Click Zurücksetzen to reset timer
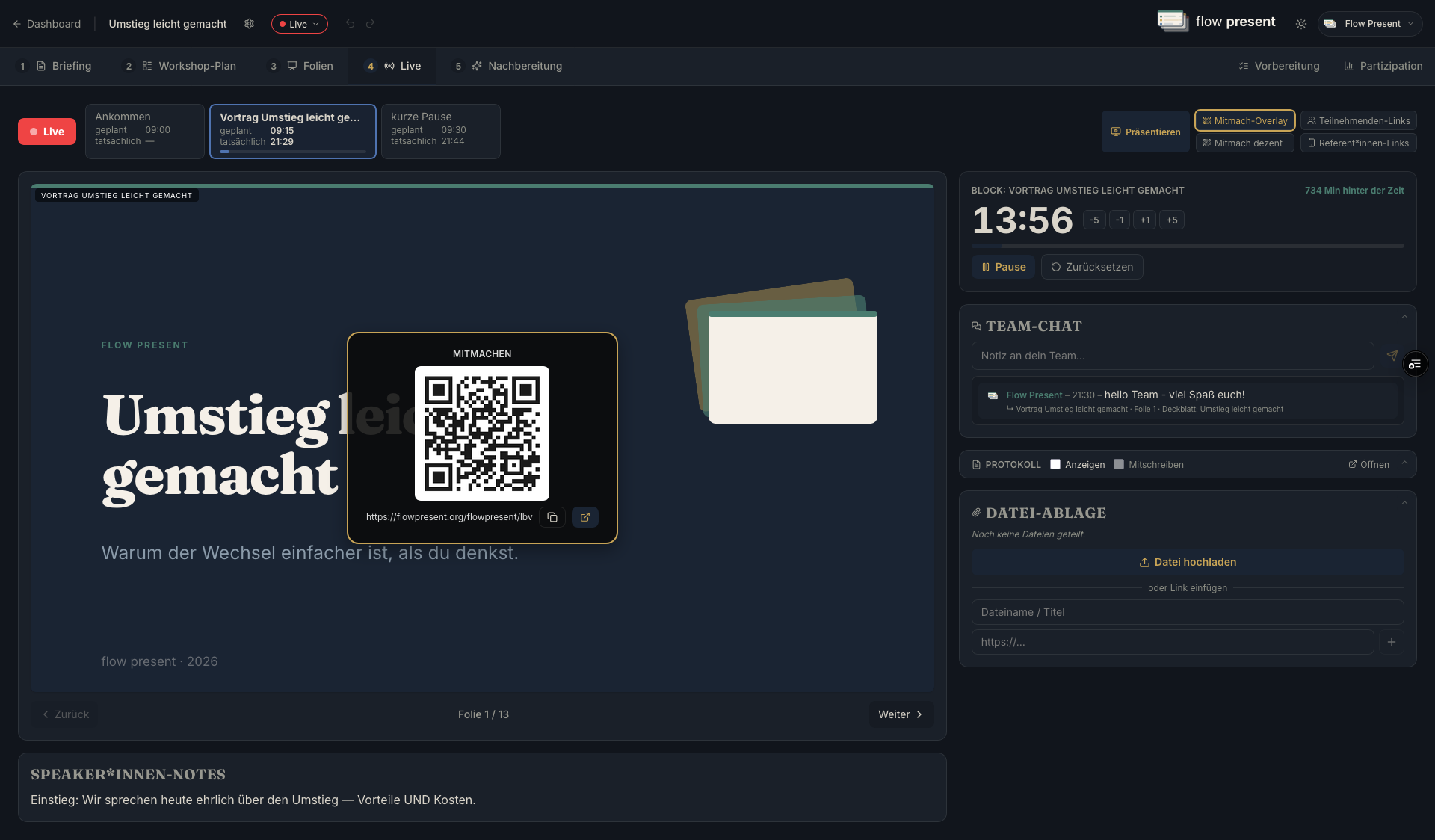Viewport: 1435px width, 840px height. coord(1092,267)
